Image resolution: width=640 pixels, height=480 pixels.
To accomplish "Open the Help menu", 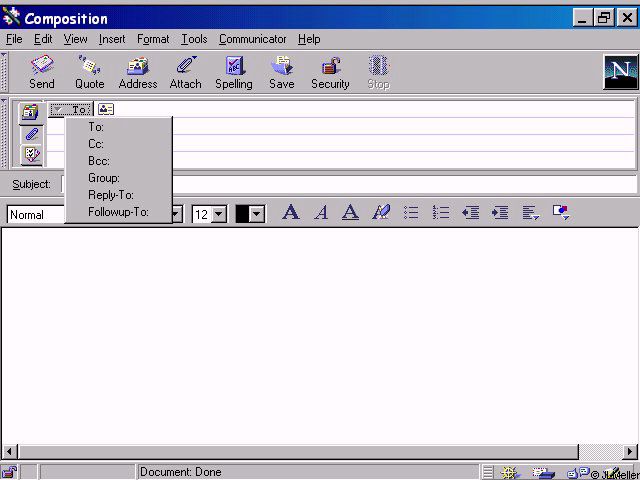I will (309, 39).
